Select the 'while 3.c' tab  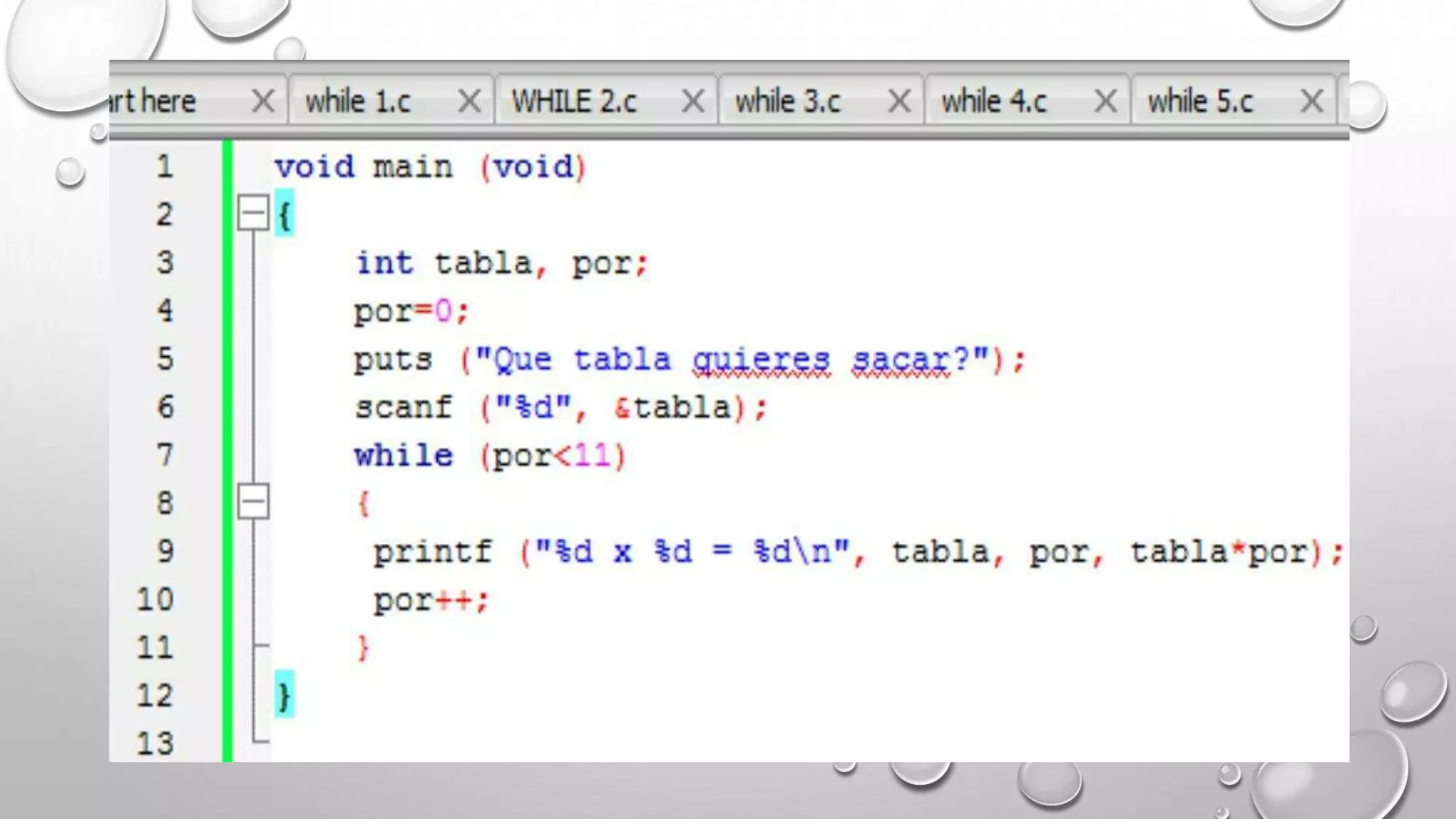click(x=788, y=102)
